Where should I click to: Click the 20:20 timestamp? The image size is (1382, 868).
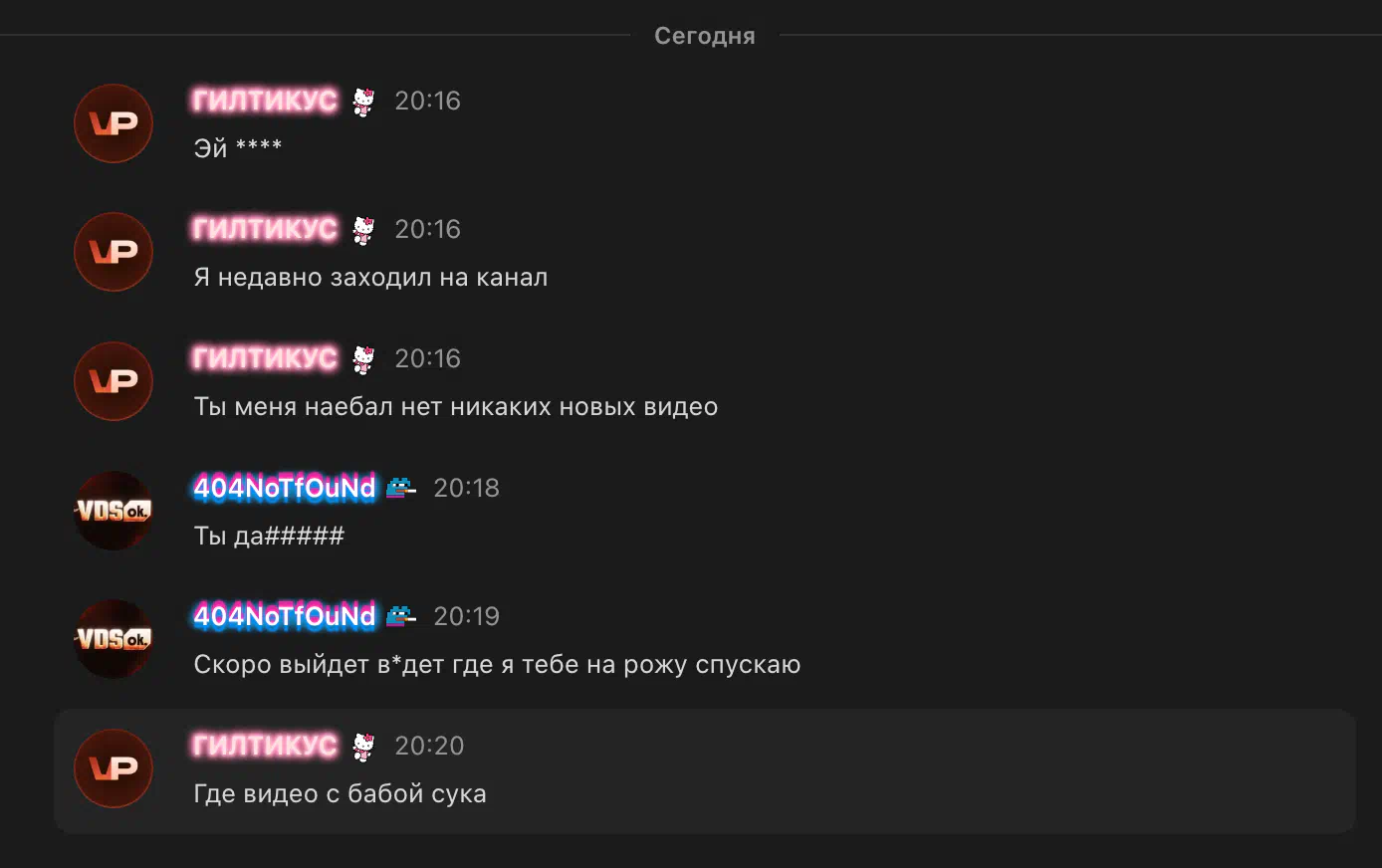tap(429, 746)
